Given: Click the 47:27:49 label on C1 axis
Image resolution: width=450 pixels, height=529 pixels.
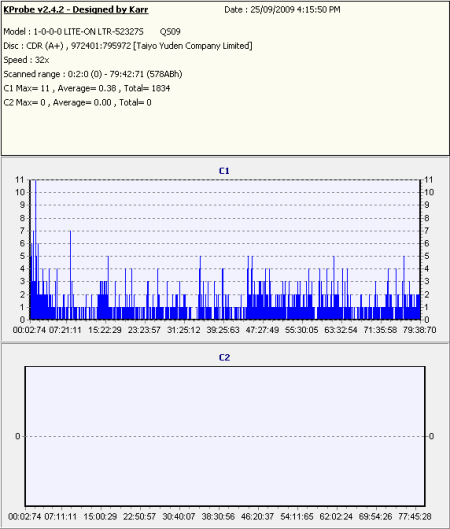Looking at the screenshot, I should point(262,330).
